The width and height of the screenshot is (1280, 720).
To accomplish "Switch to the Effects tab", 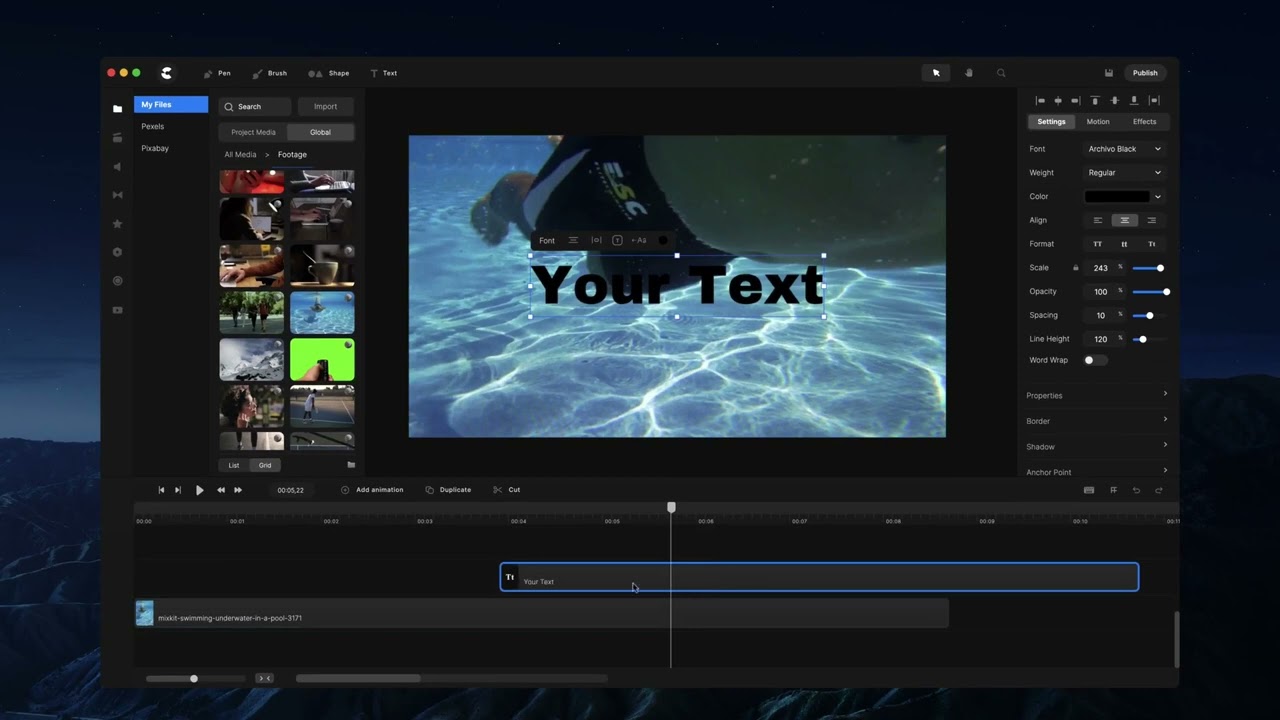I will pos(1144,122).
